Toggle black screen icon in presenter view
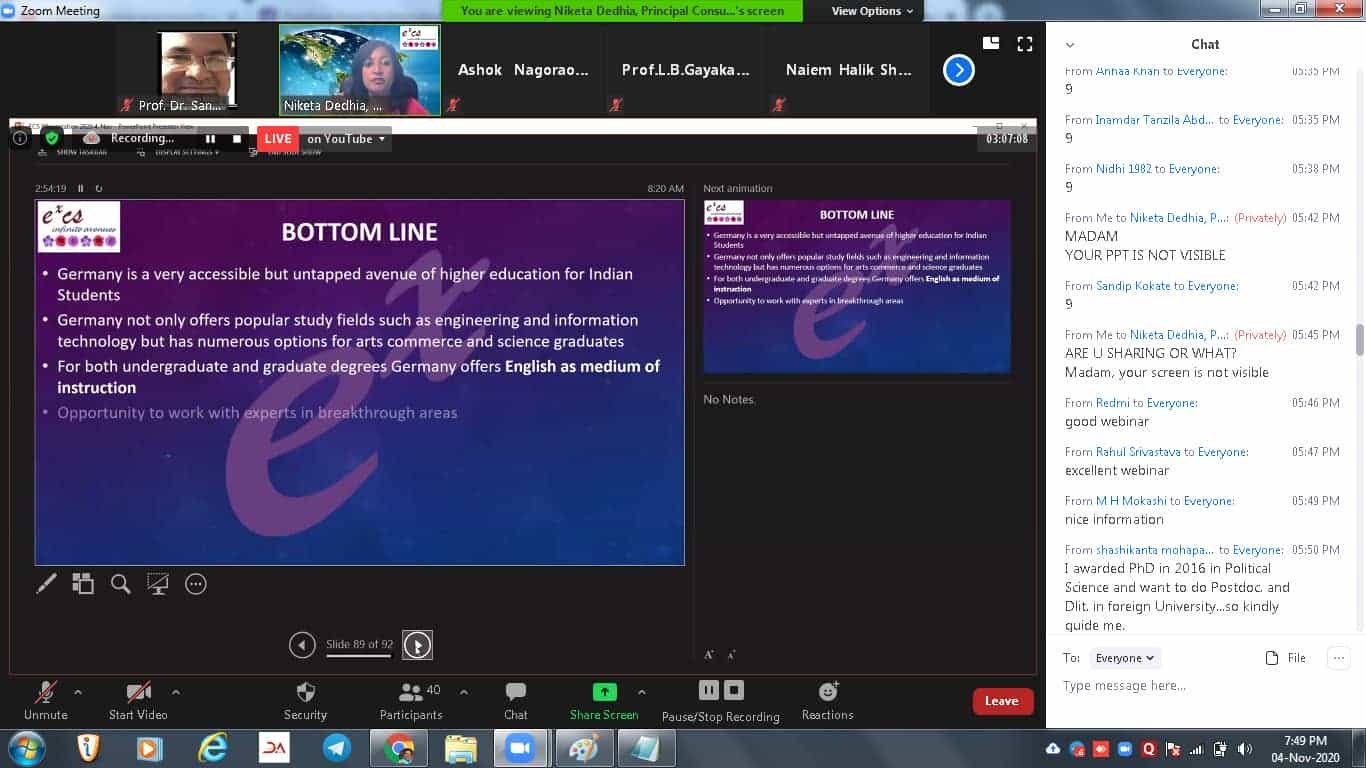 point(158,584)
